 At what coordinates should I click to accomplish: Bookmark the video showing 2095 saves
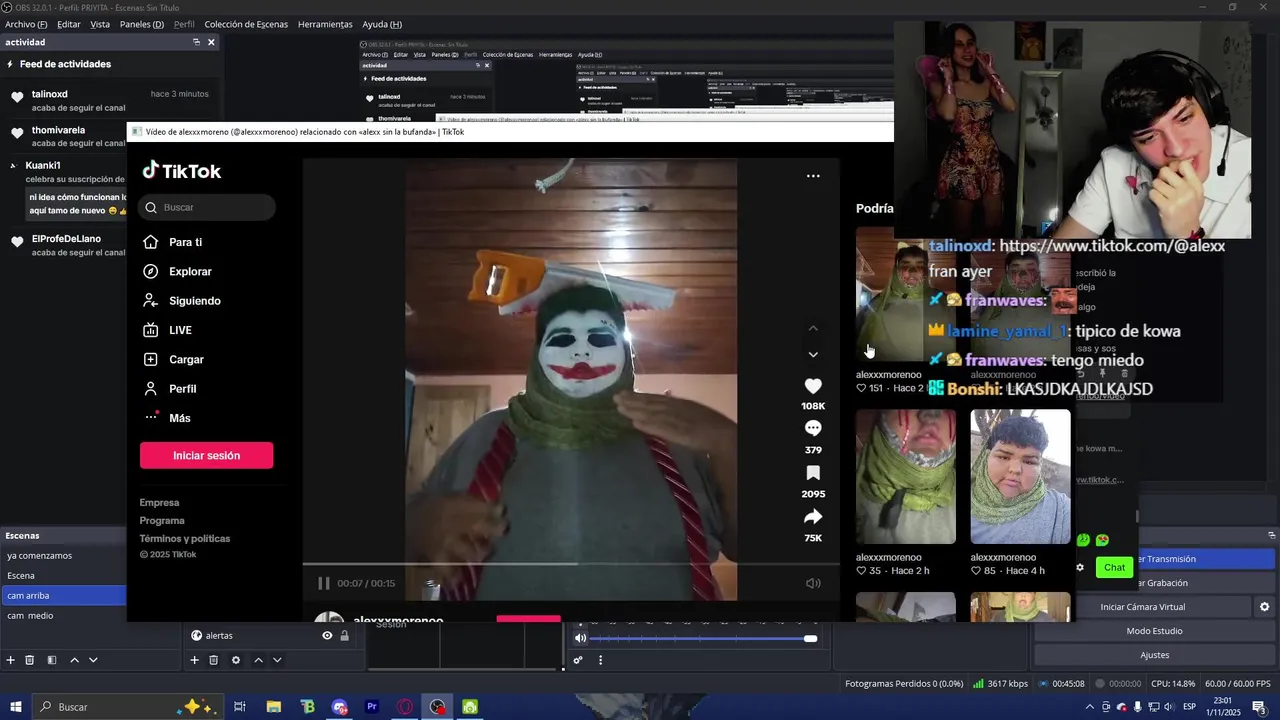pos(813,473)
